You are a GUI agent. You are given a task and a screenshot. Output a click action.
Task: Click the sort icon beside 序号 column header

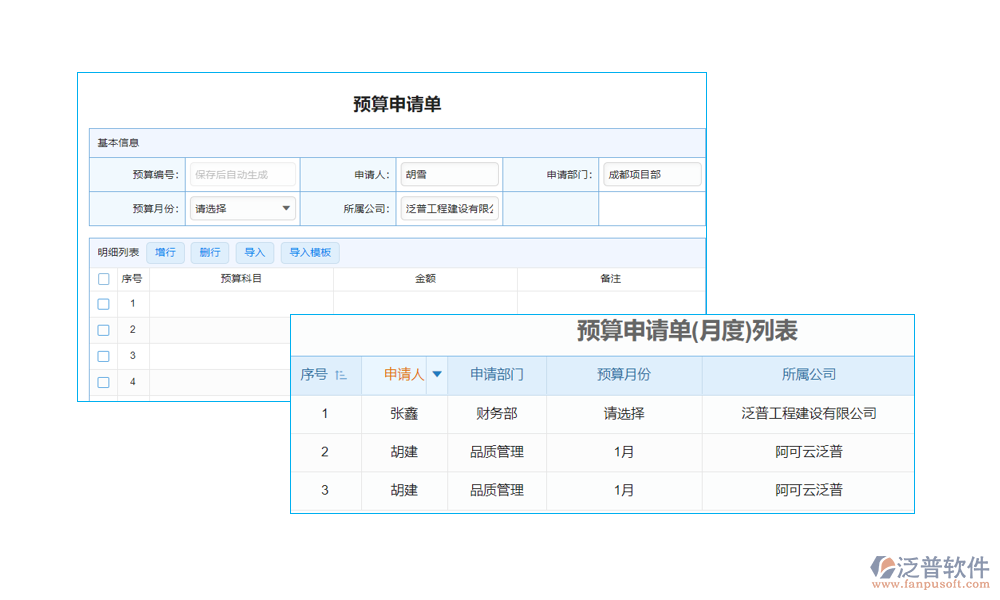coord(340,374)
